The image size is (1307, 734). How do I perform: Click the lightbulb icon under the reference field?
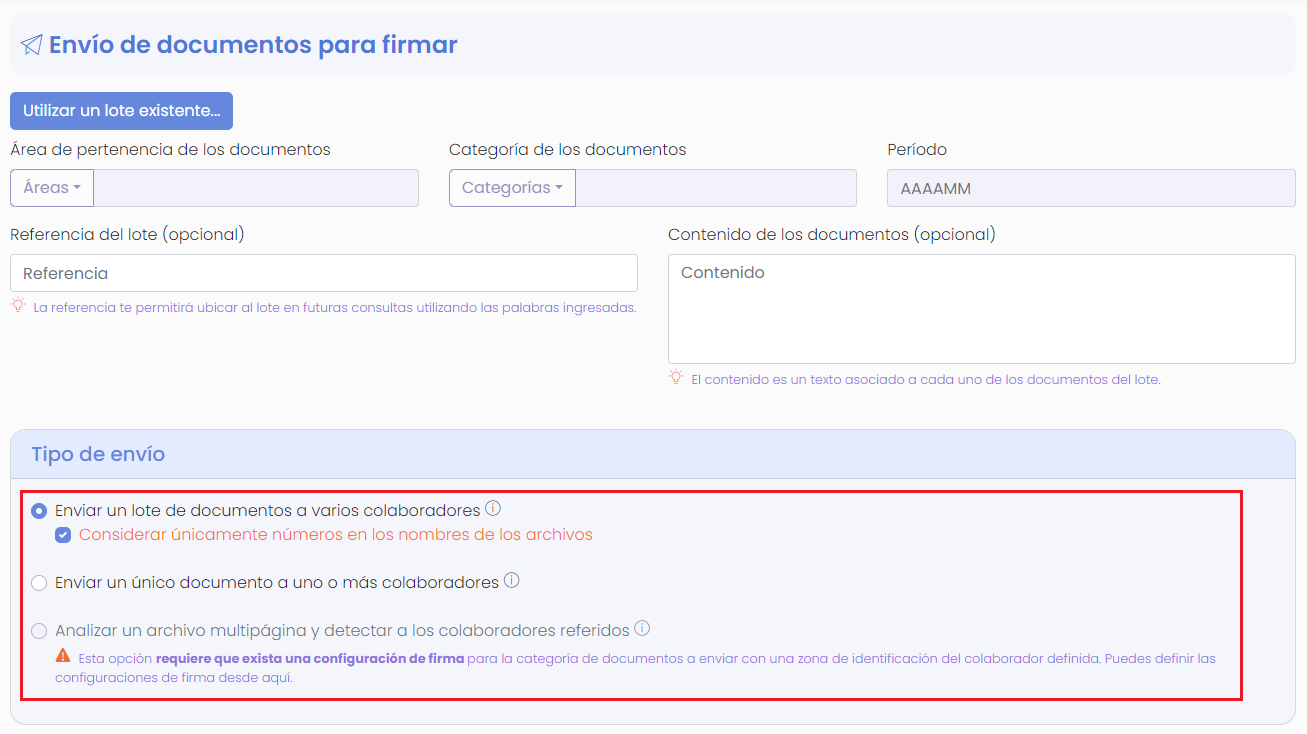click(16, 306)
